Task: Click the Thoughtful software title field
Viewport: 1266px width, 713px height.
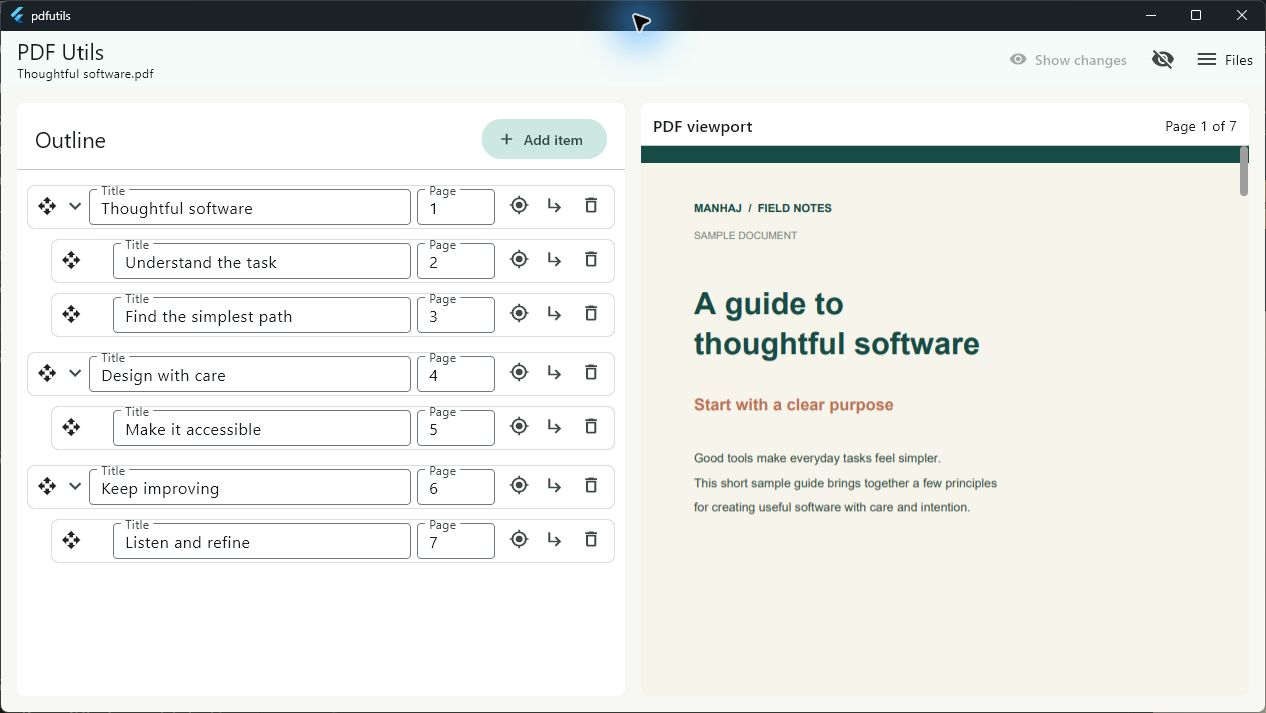Action: point(250,207)
